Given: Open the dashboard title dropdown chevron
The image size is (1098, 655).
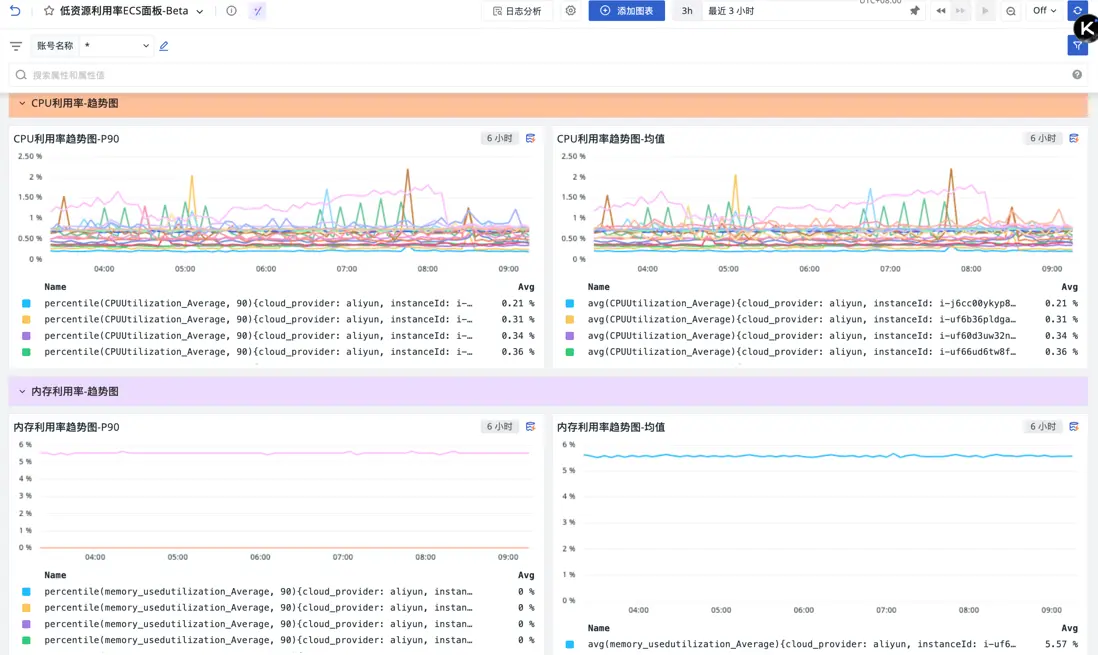Looking at the screenshot, I should pyautogui.click(x=200, y=12).
